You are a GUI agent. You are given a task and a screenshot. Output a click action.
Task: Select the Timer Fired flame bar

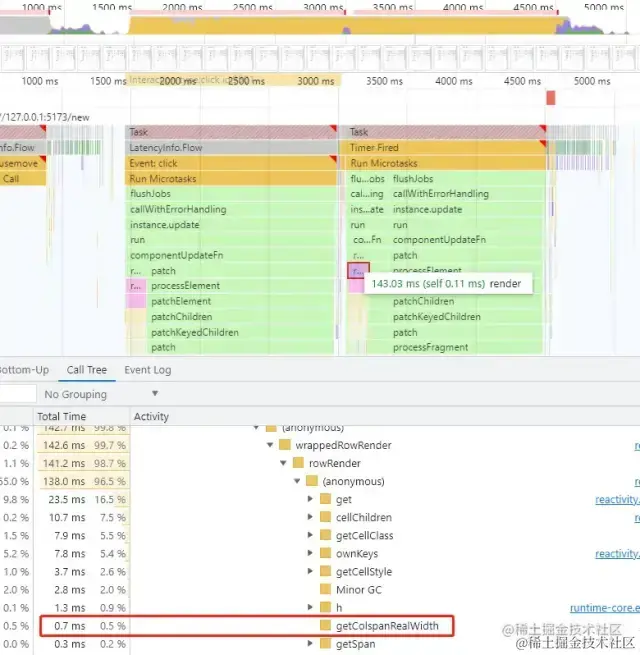tap(446, 147)
